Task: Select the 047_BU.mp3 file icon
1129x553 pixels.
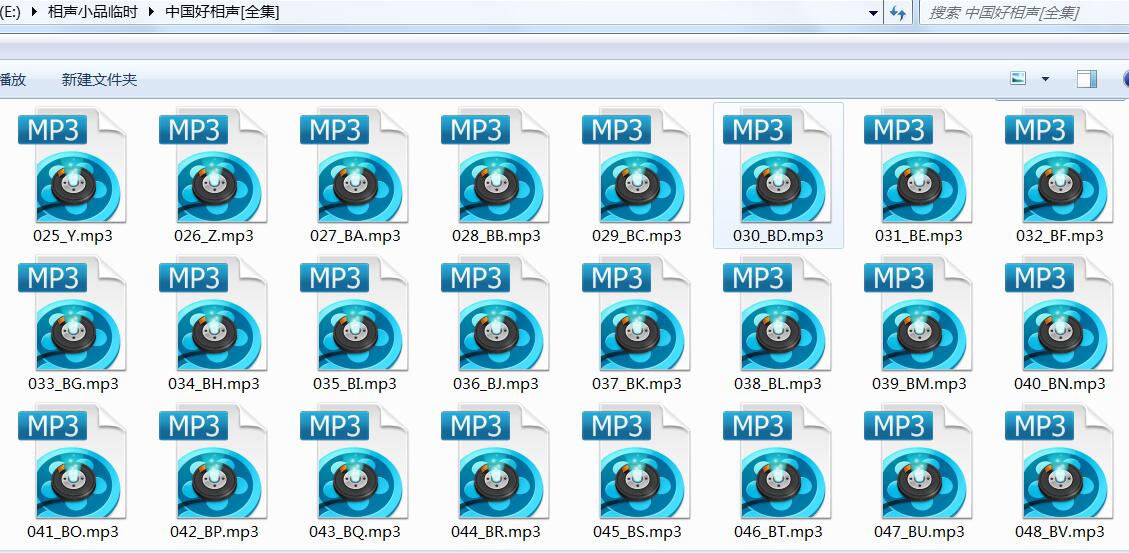Action: 919,463
